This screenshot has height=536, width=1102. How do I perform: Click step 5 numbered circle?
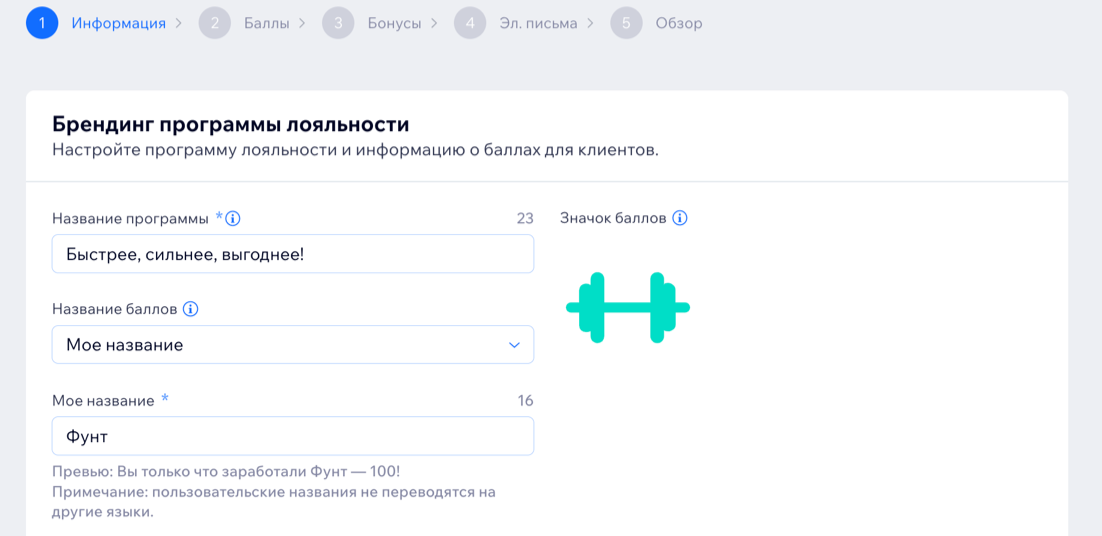coord(626,23)
